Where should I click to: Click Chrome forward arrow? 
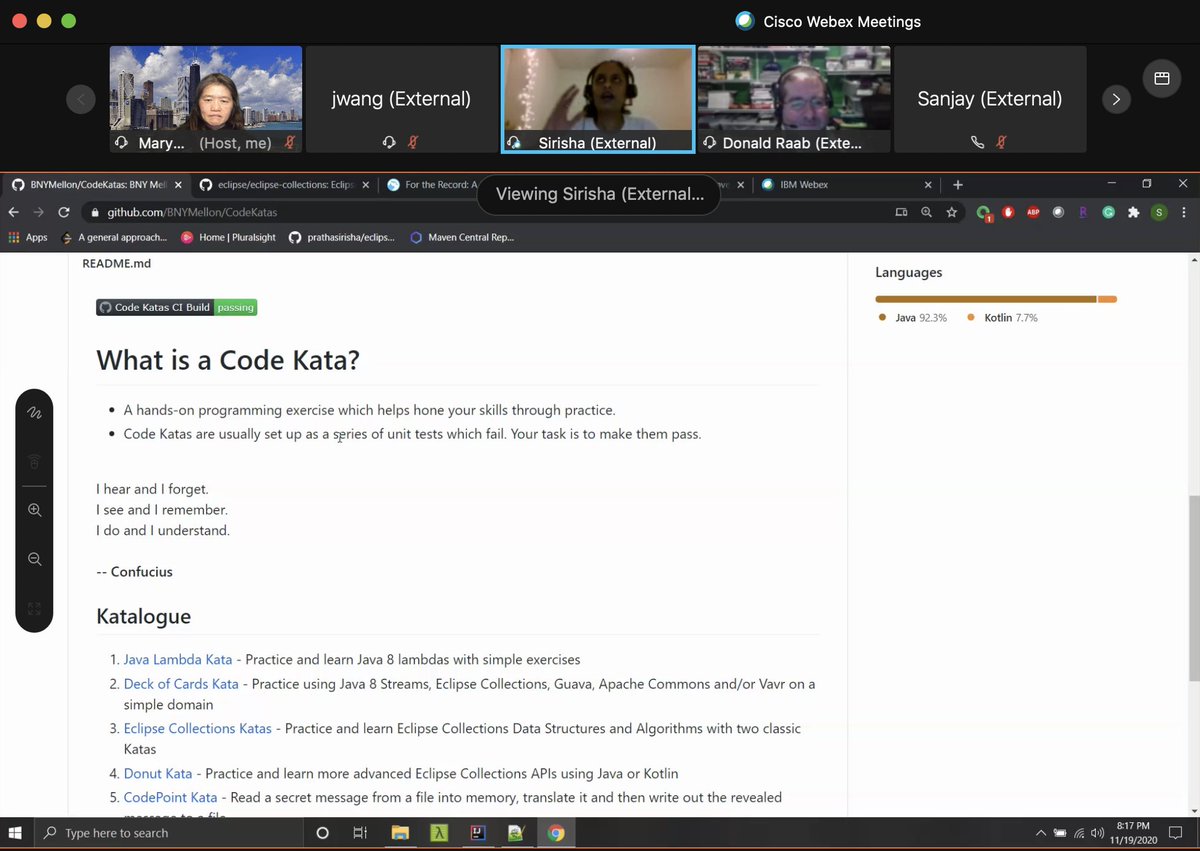click(38, 212)
